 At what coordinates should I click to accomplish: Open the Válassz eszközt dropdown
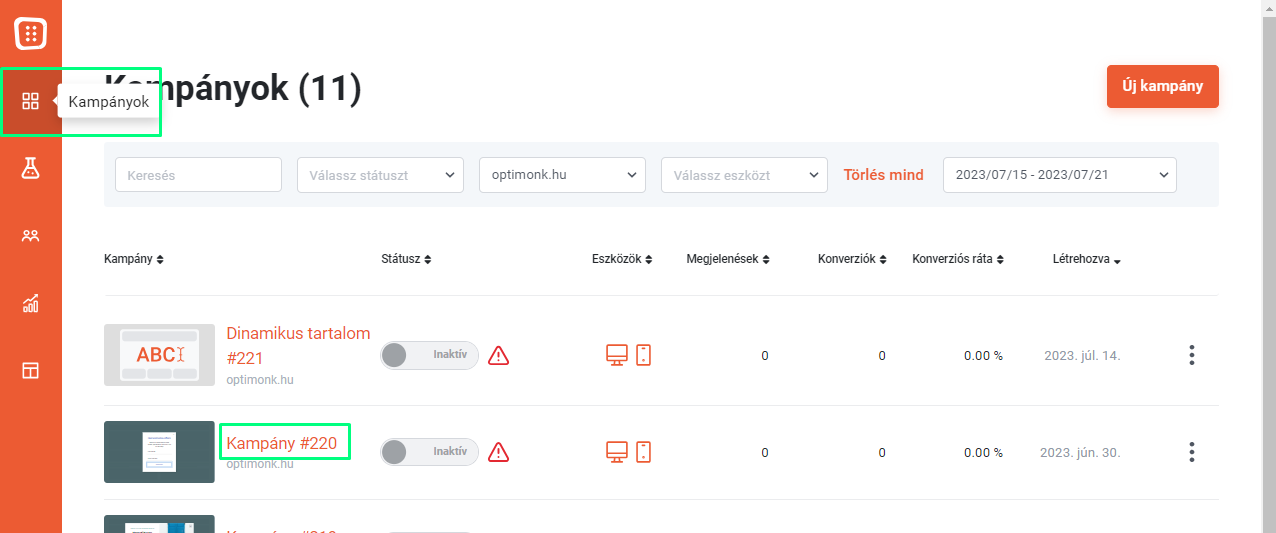[x=744, y=175]
